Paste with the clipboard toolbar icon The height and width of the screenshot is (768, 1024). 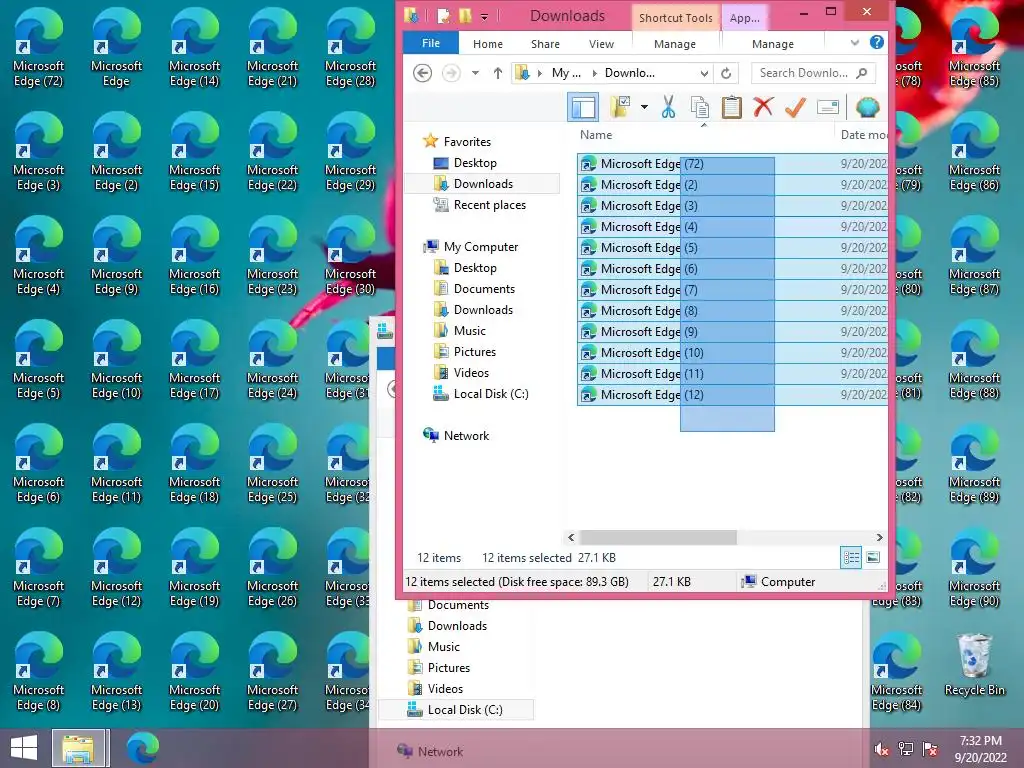pos(731,107)
